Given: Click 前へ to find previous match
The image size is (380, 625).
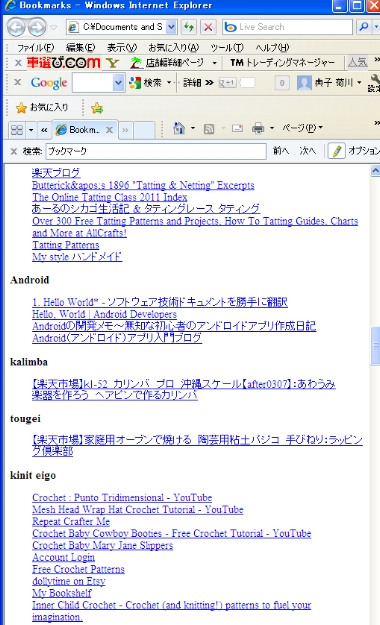Looking at the screenshot, I should coord(281,151).
